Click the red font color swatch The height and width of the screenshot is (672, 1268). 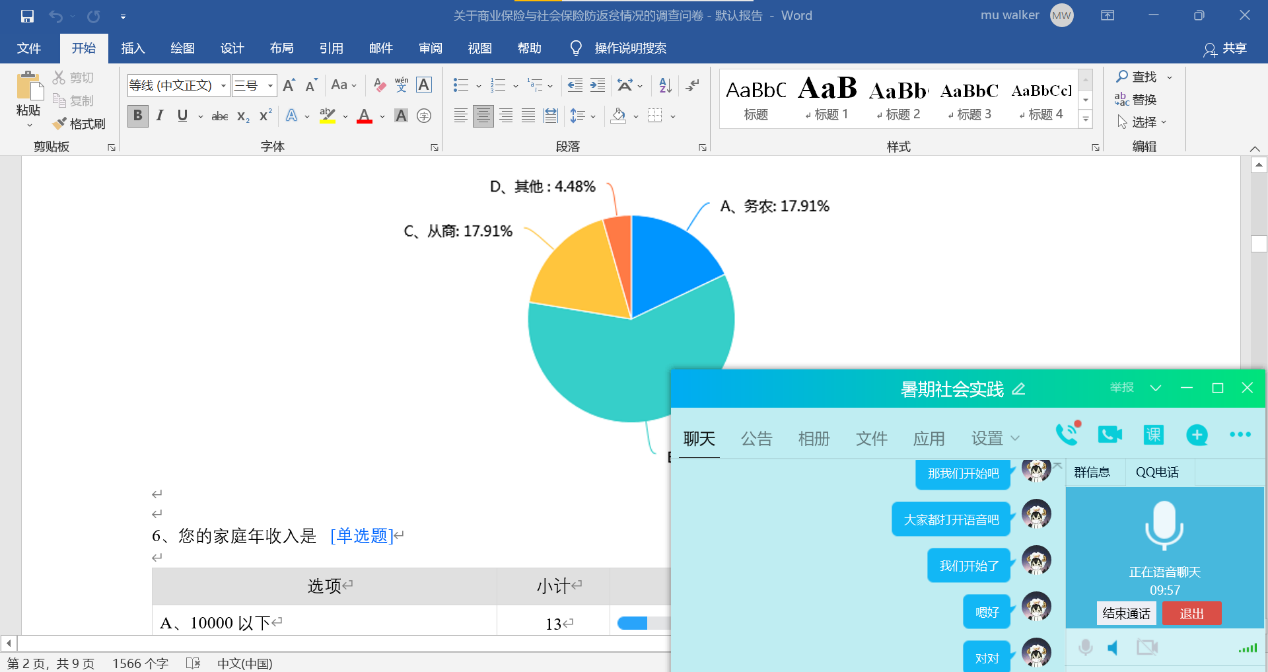[364, 116]
